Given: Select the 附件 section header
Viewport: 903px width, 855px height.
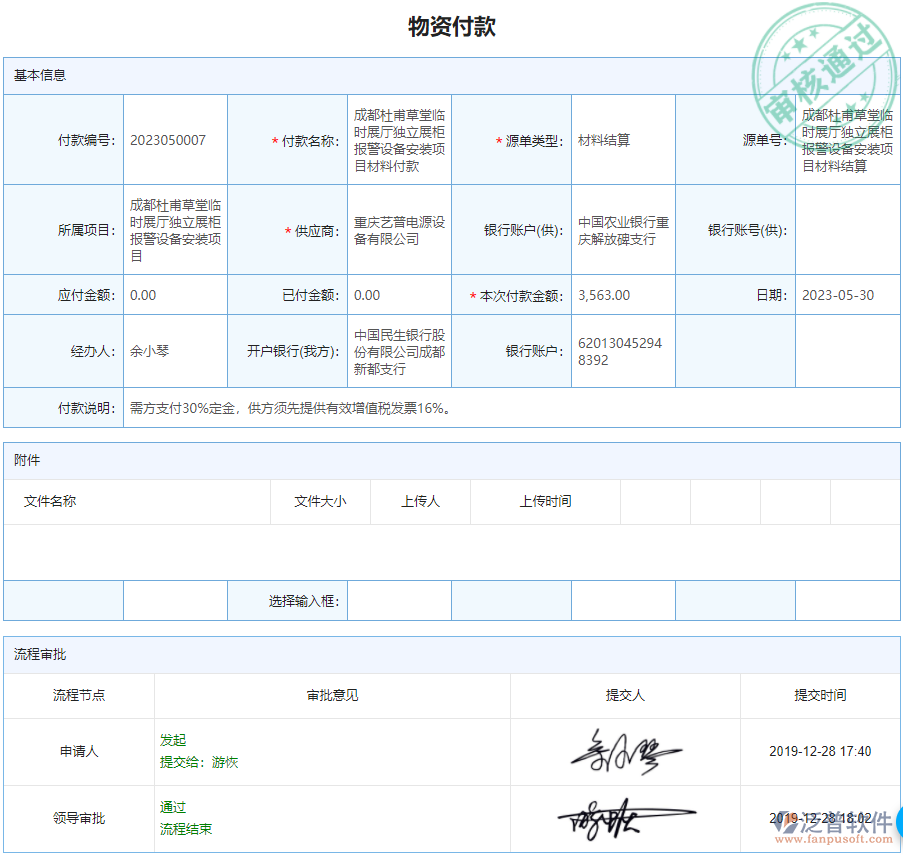Looking at the screenshot, I should point(25,459).
